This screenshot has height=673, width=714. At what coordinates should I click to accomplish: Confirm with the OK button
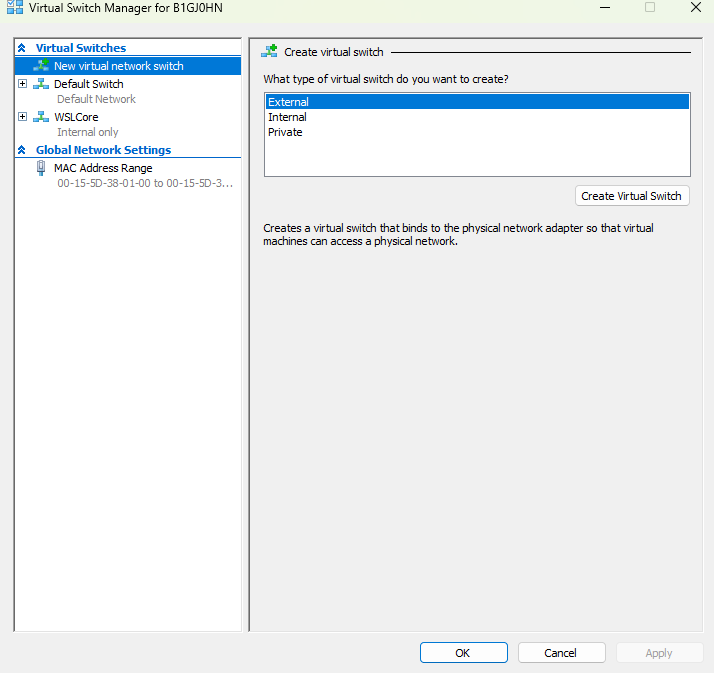463,653
